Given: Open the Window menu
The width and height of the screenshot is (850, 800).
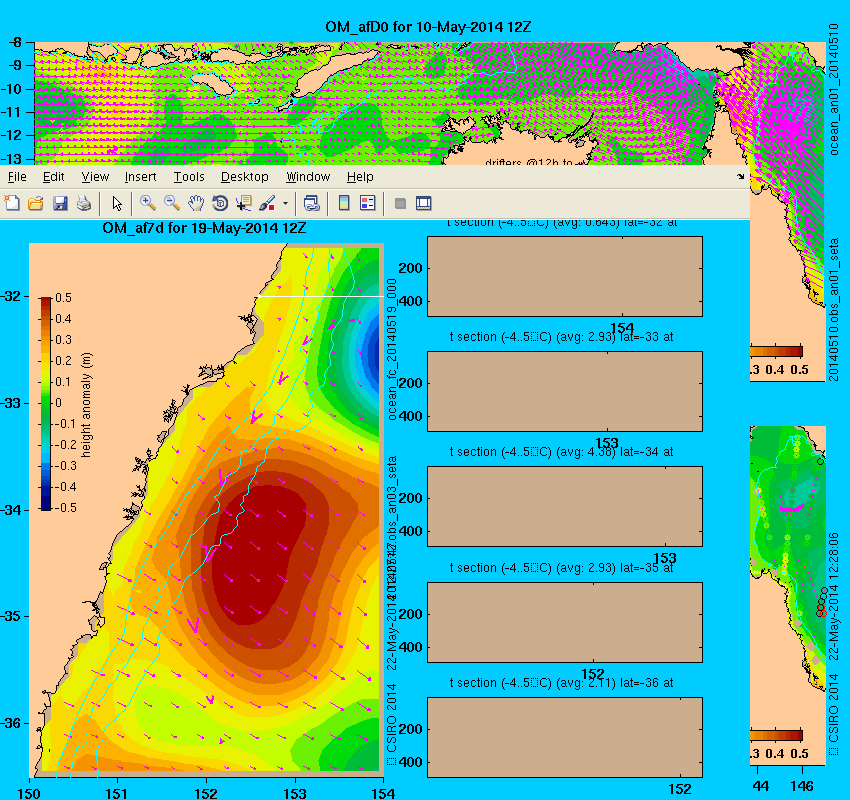Looking at the screenshot, I should 308,177.
